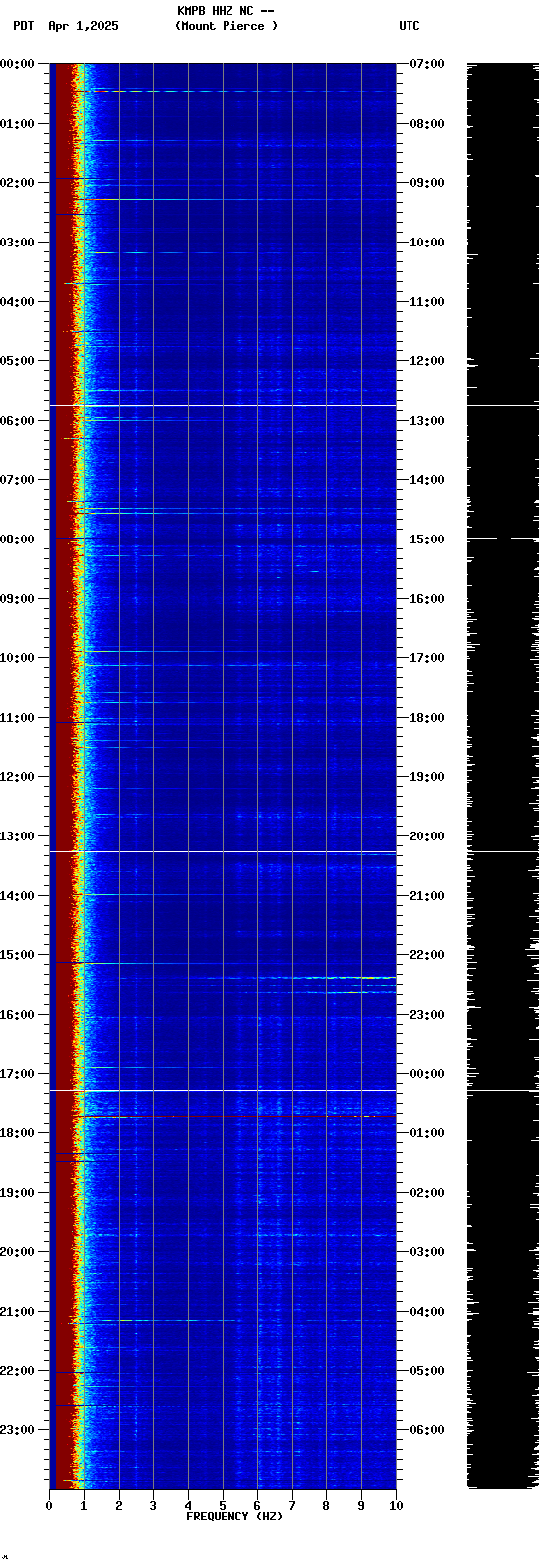Click the PDT '18:00' time label
This screenshot has height=1568, width=546.
pos(17,1133)
